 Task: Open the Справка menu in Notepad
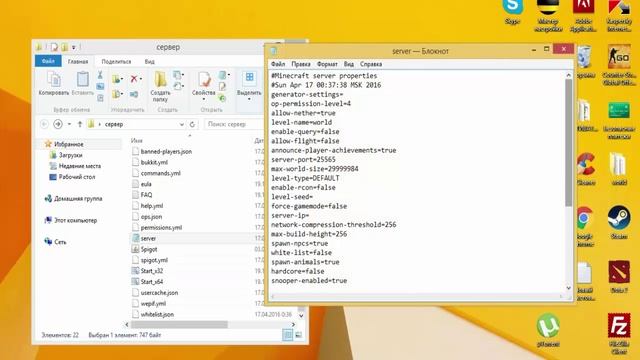371,64
